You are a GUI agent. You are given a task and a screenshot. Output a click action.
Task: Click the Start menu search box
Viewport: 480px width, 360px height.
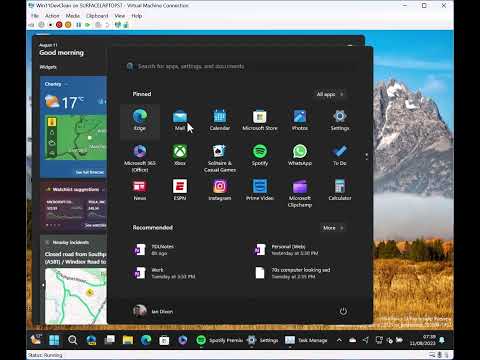coord(239,66)
